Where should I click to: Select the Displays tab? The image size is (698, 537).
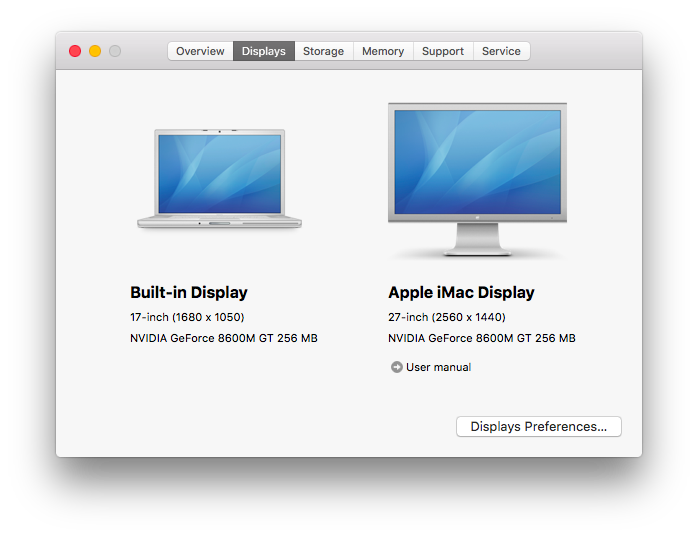(264, 51)
